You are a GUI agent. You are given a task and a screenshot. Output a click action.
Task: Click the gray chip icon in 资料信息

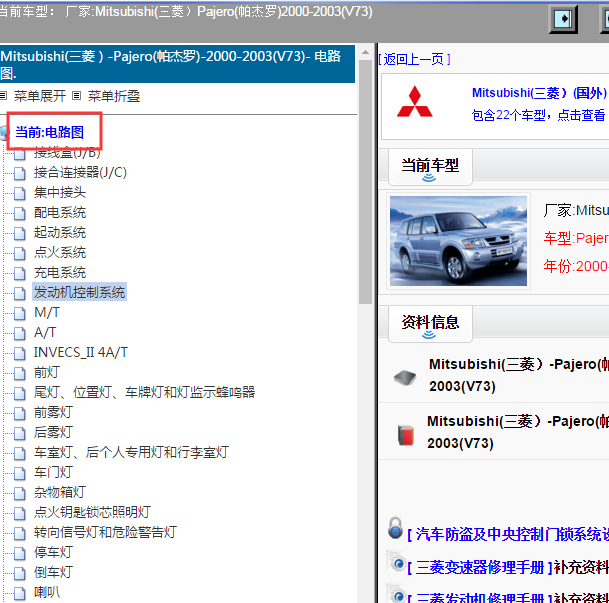[404, 377]
